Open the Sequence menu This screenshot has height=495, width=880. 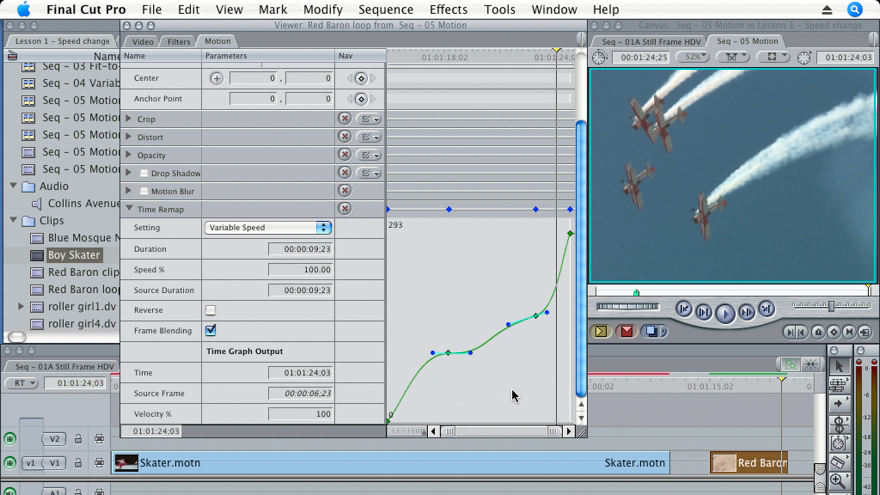[386, 10]
